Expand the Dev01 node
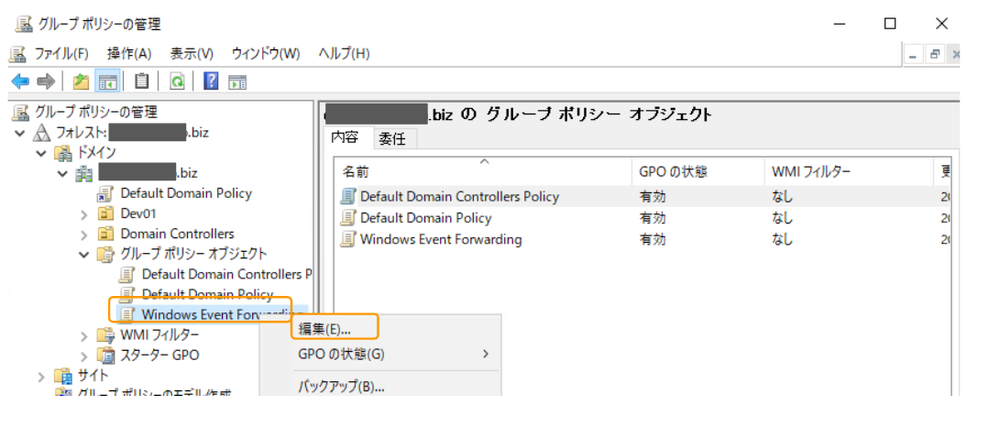The height and width of the screenshot is (426, 999). [x=84, y=215]
